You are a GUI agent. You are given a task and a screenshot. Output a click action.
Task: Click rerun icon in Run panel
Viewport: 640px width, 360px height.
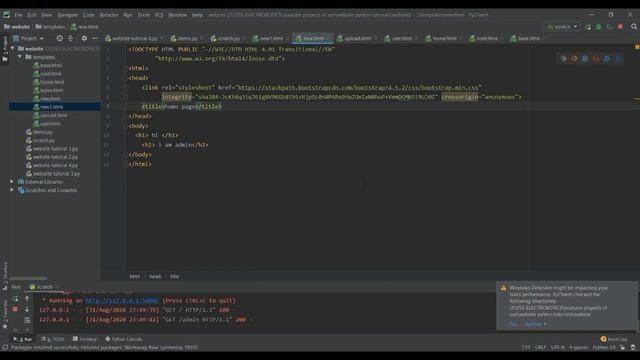point(15,299)
